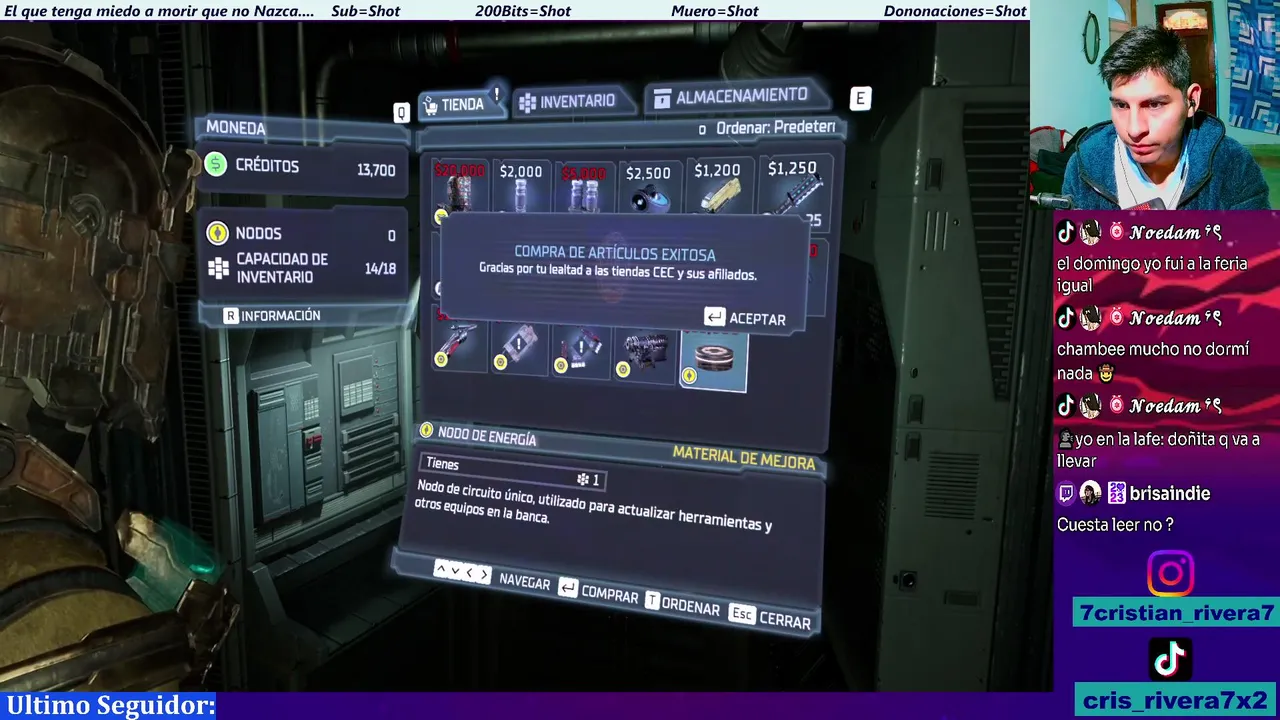Click the Ultimo Seguidor banner
The image size is (1280, 720).
[x=110, y=706]
